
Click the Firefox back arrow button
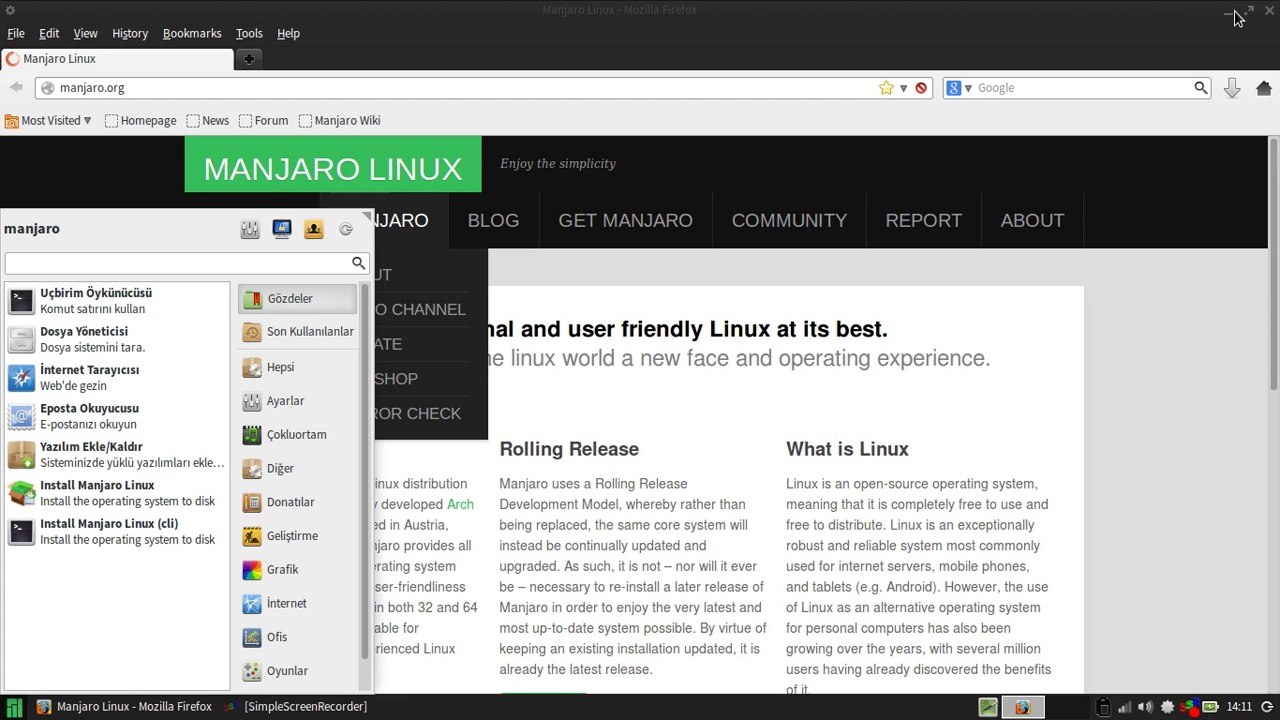tap(16, 88)
